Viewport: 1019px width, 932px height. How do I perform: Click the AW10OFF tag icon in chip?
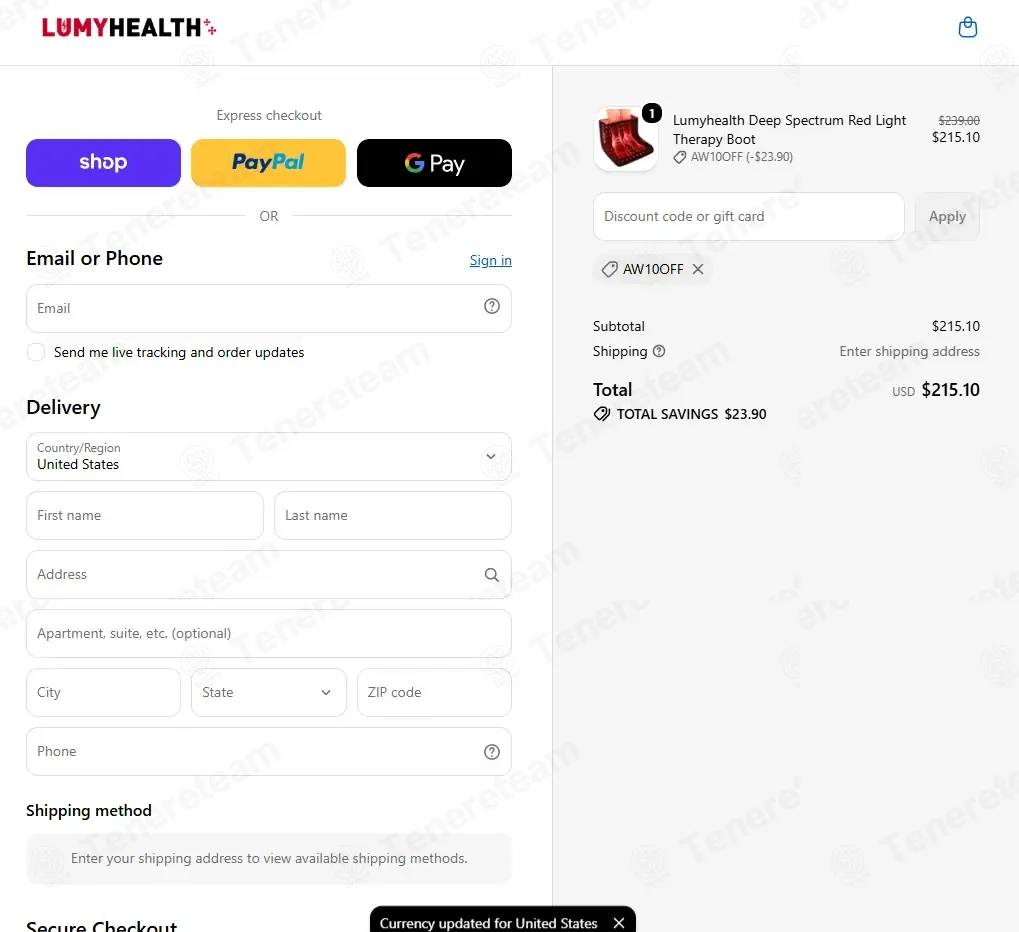click(x=609, y=269)
